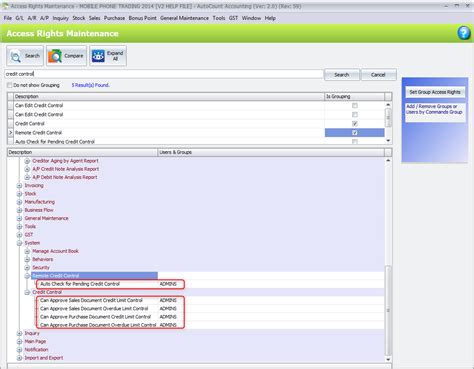Viewport: 474px width, 369px height.
Task: Click into the credit control search field
Action: [x=164, y=74]
